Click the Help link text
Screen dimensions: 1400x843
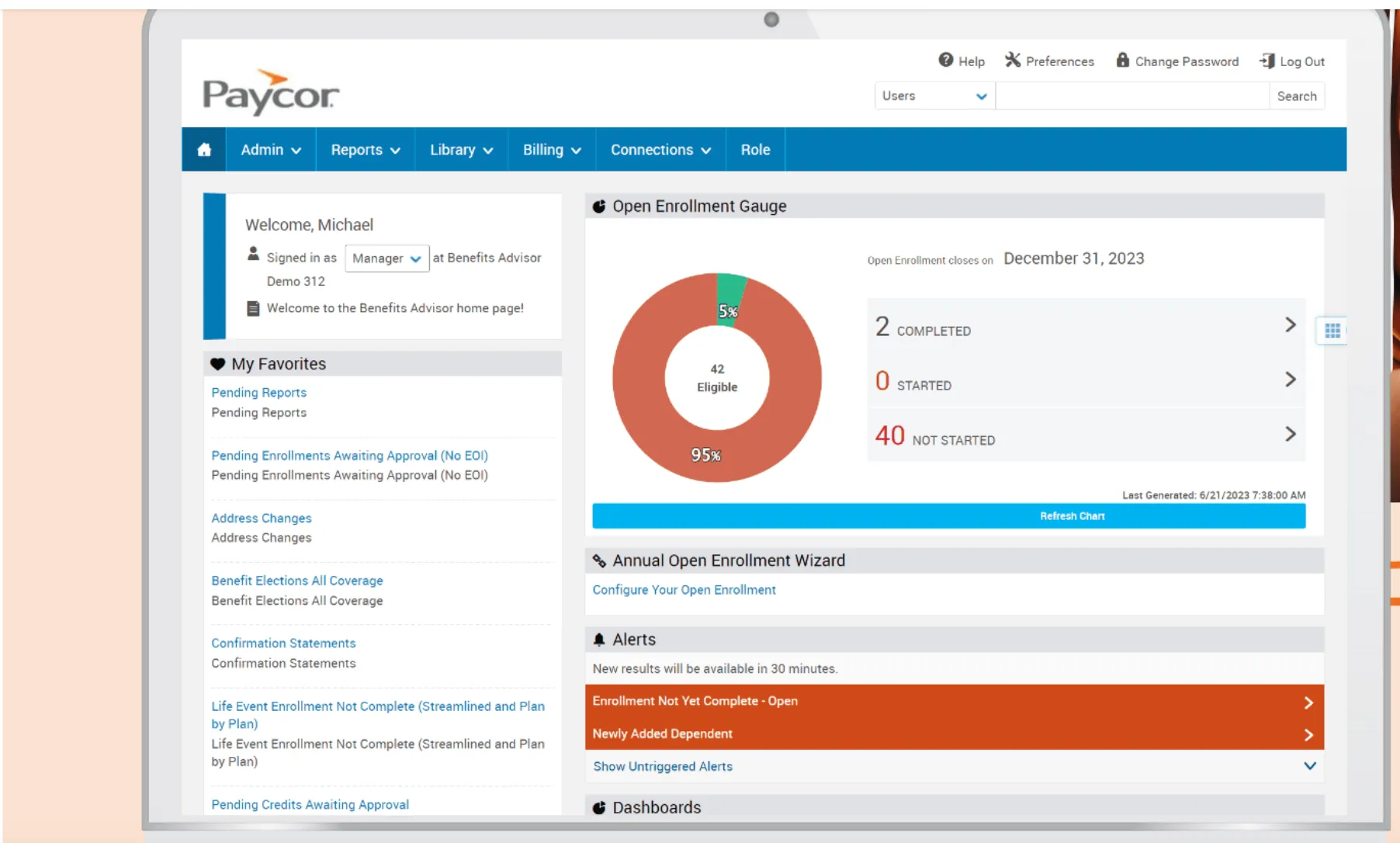coord(971,61)
